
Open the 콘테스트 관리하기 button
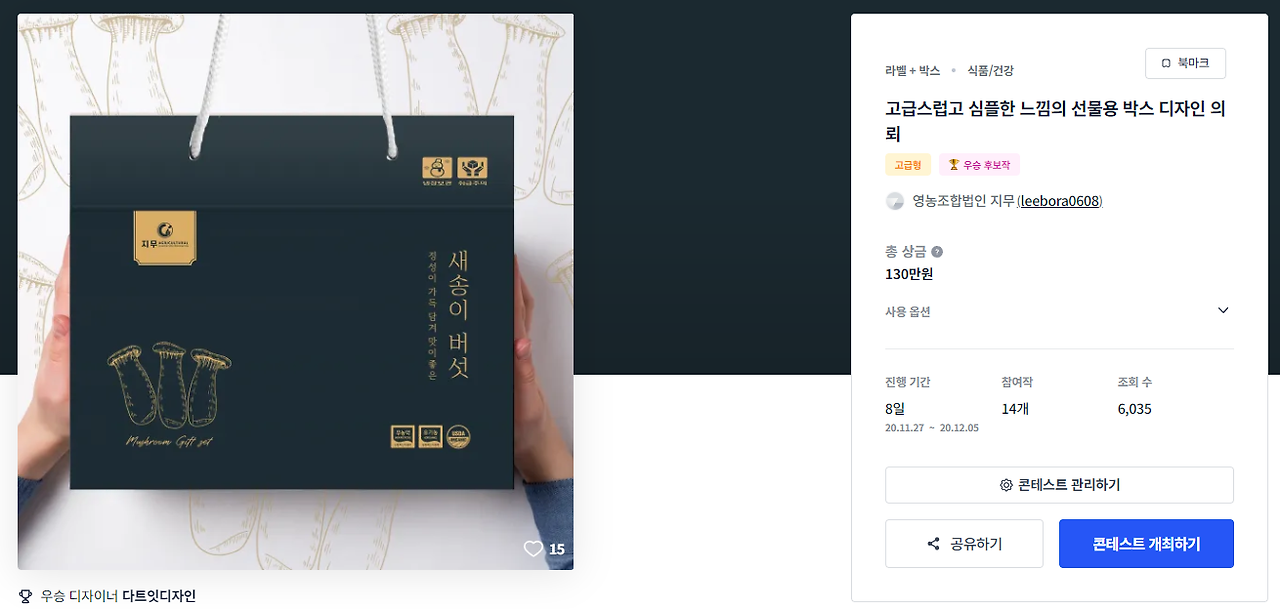(1059, 485)
